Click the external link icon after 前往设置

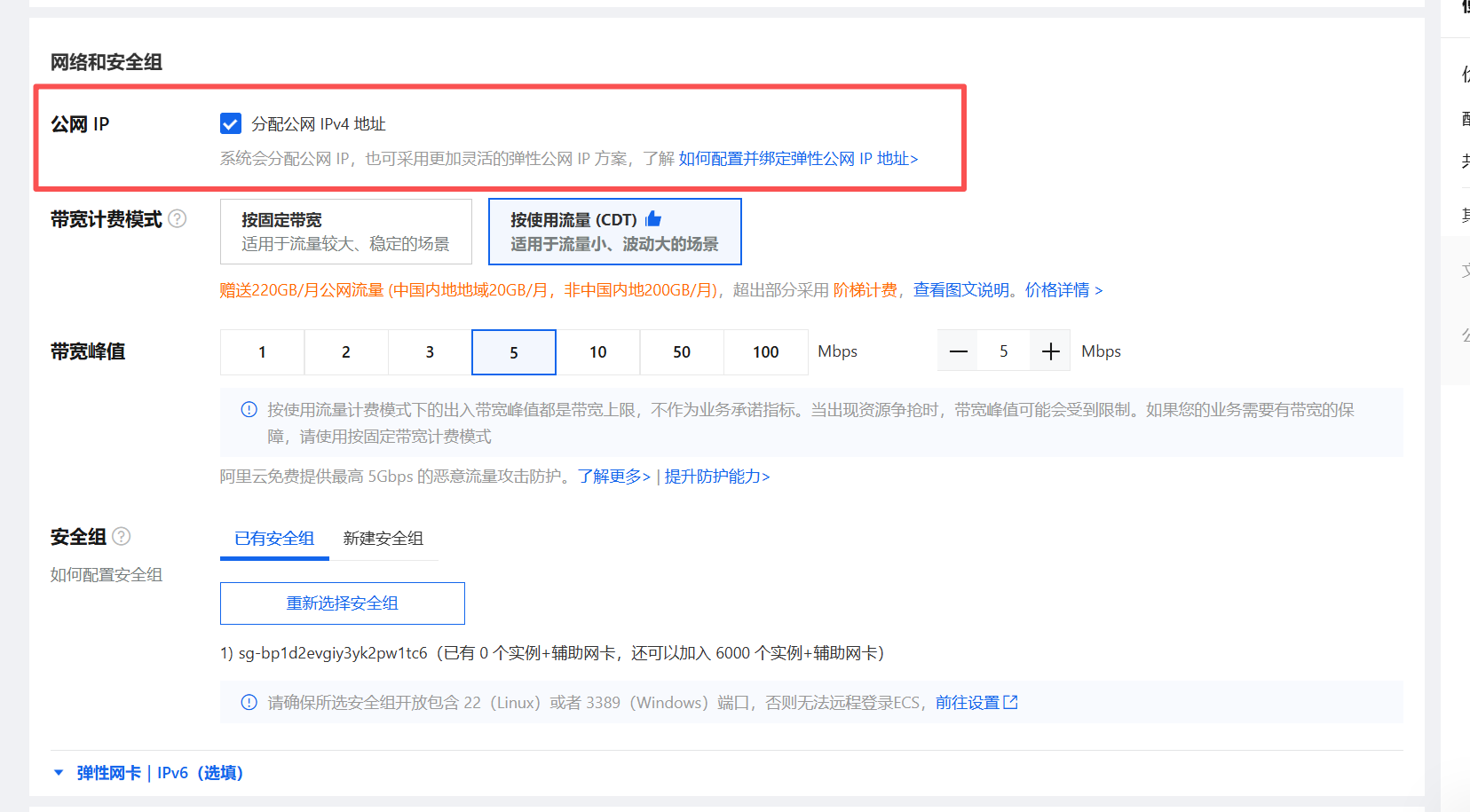click(1010, 702)
